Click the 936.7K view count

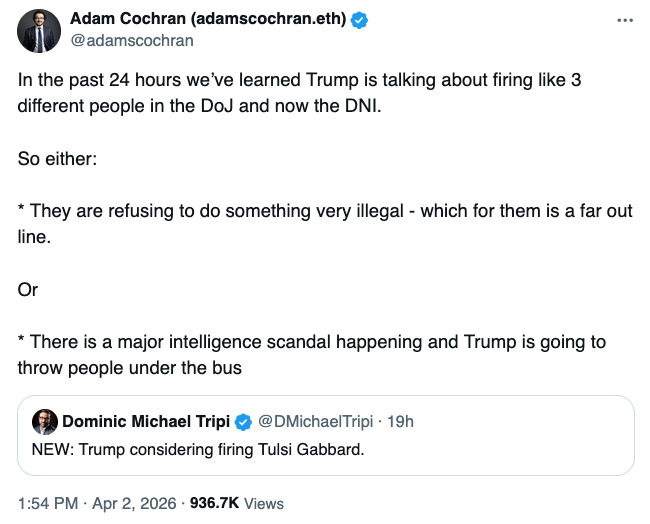pos(214,503)
